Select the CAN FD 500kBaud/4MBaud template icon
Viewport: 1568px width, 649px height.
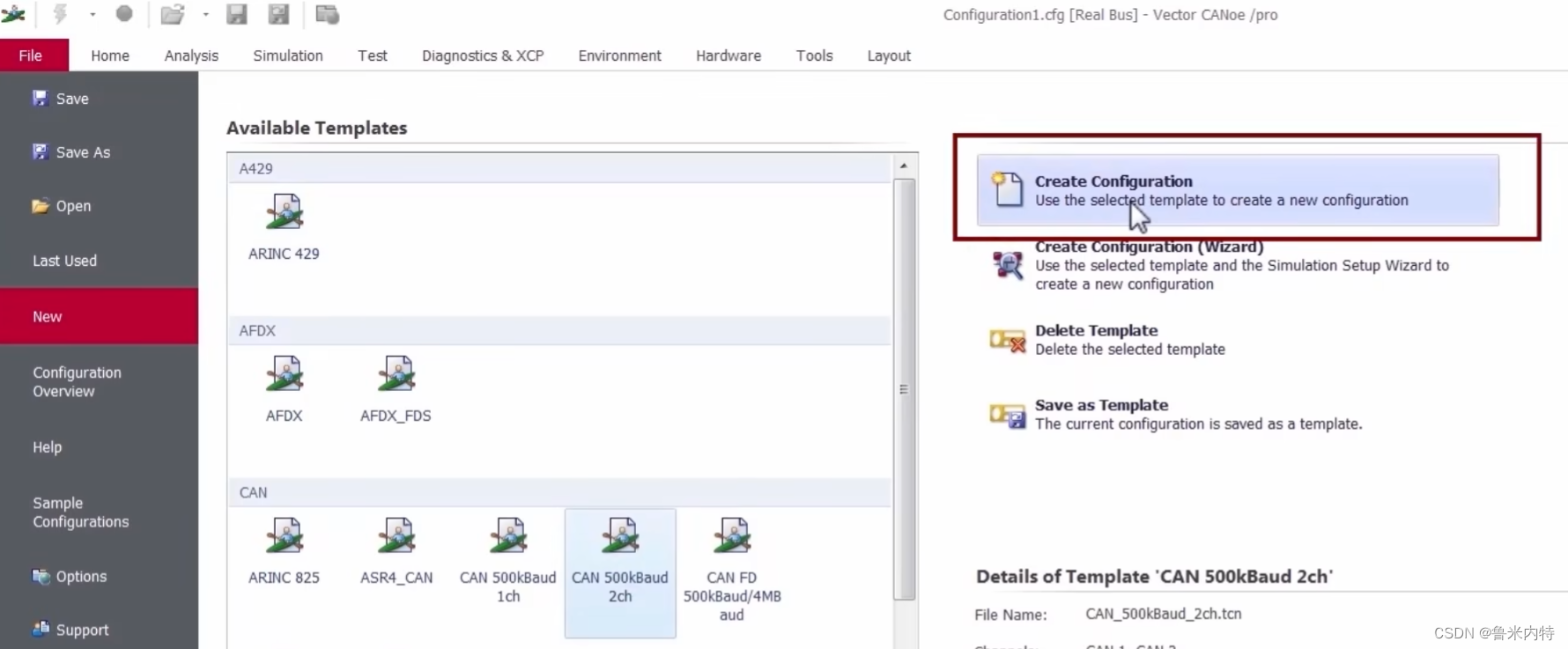732,536
